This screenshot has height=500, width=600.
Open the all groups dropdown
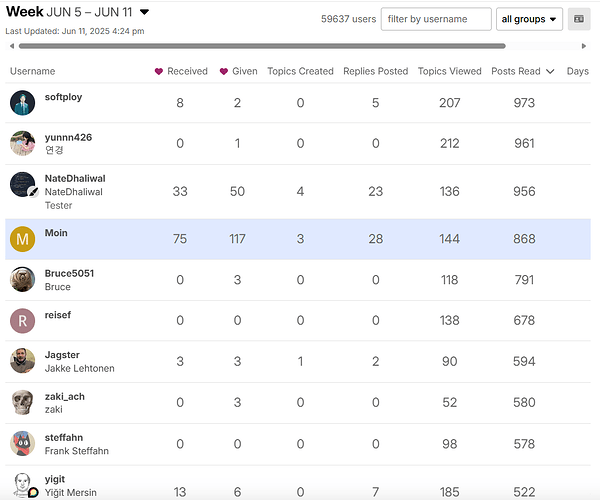[x=529, y=19]
